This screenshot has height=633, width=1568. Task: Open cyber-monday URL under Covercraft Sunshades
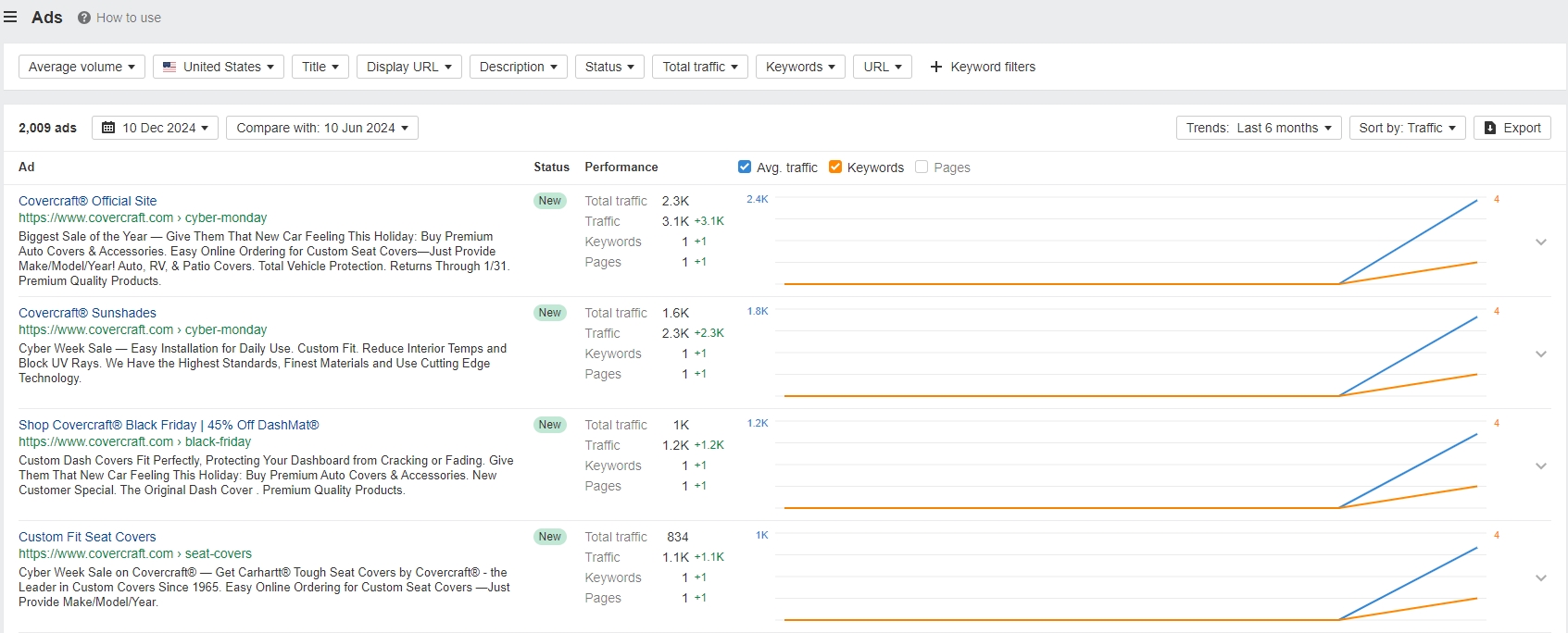point(143,329)
